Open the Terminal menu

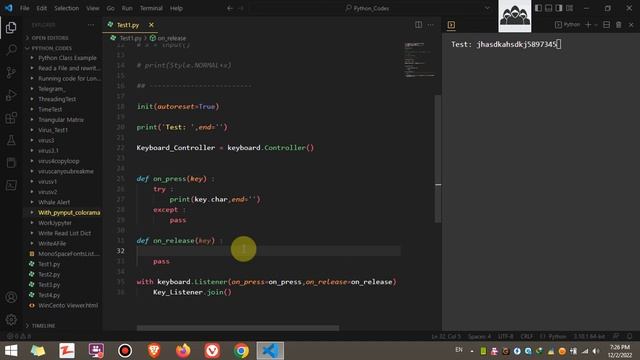point(151,8)
